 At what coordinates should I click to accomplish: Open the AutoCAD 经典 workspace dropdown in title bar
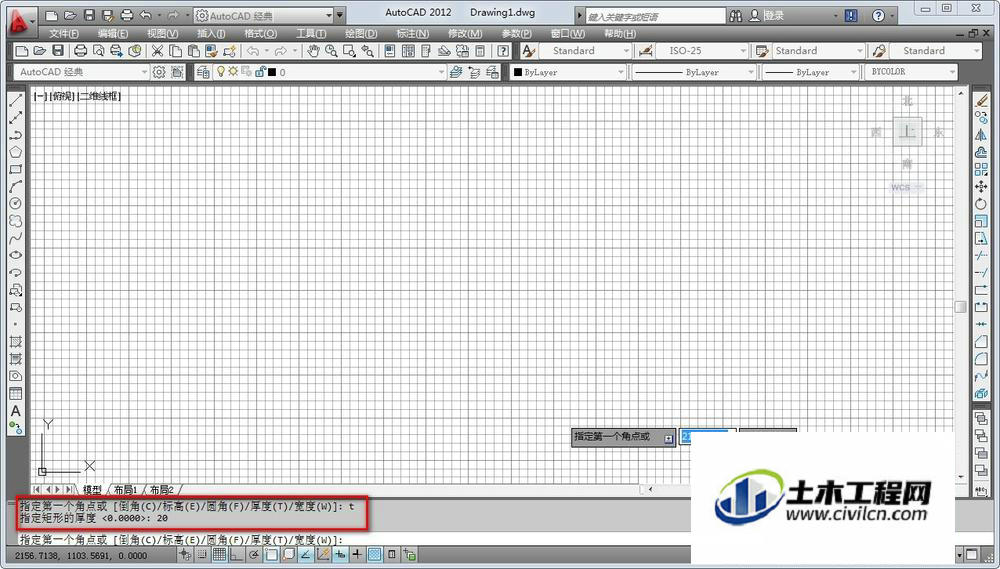tap(264, 15)
